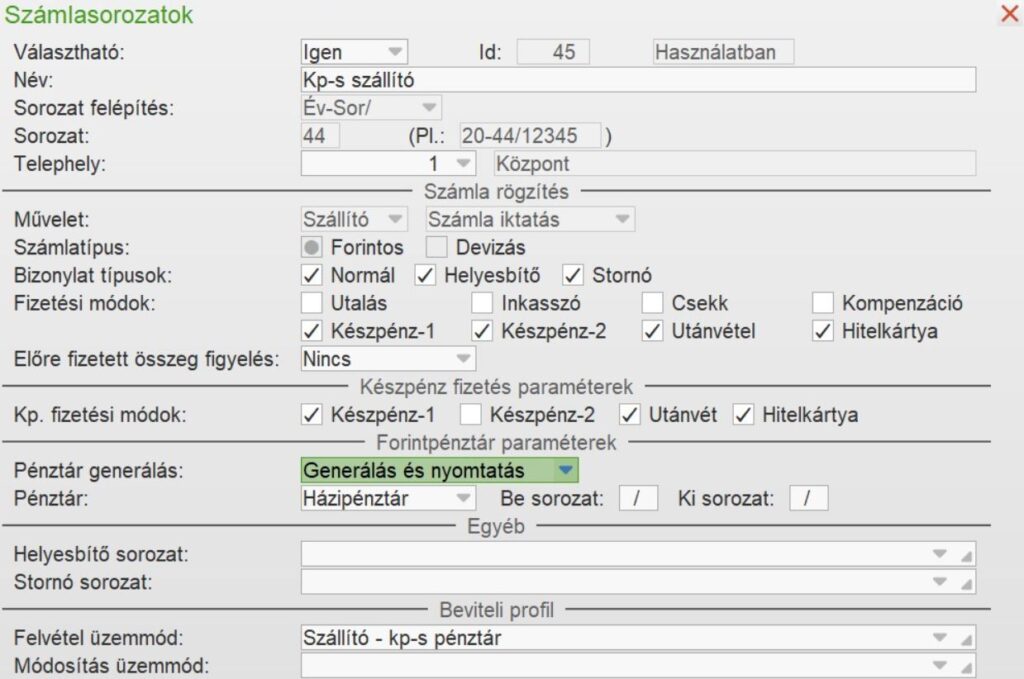Screen dimensions: 1024x679
Task: Disable the Hitelkártya option under Fizetési módok
Action: 824,328
